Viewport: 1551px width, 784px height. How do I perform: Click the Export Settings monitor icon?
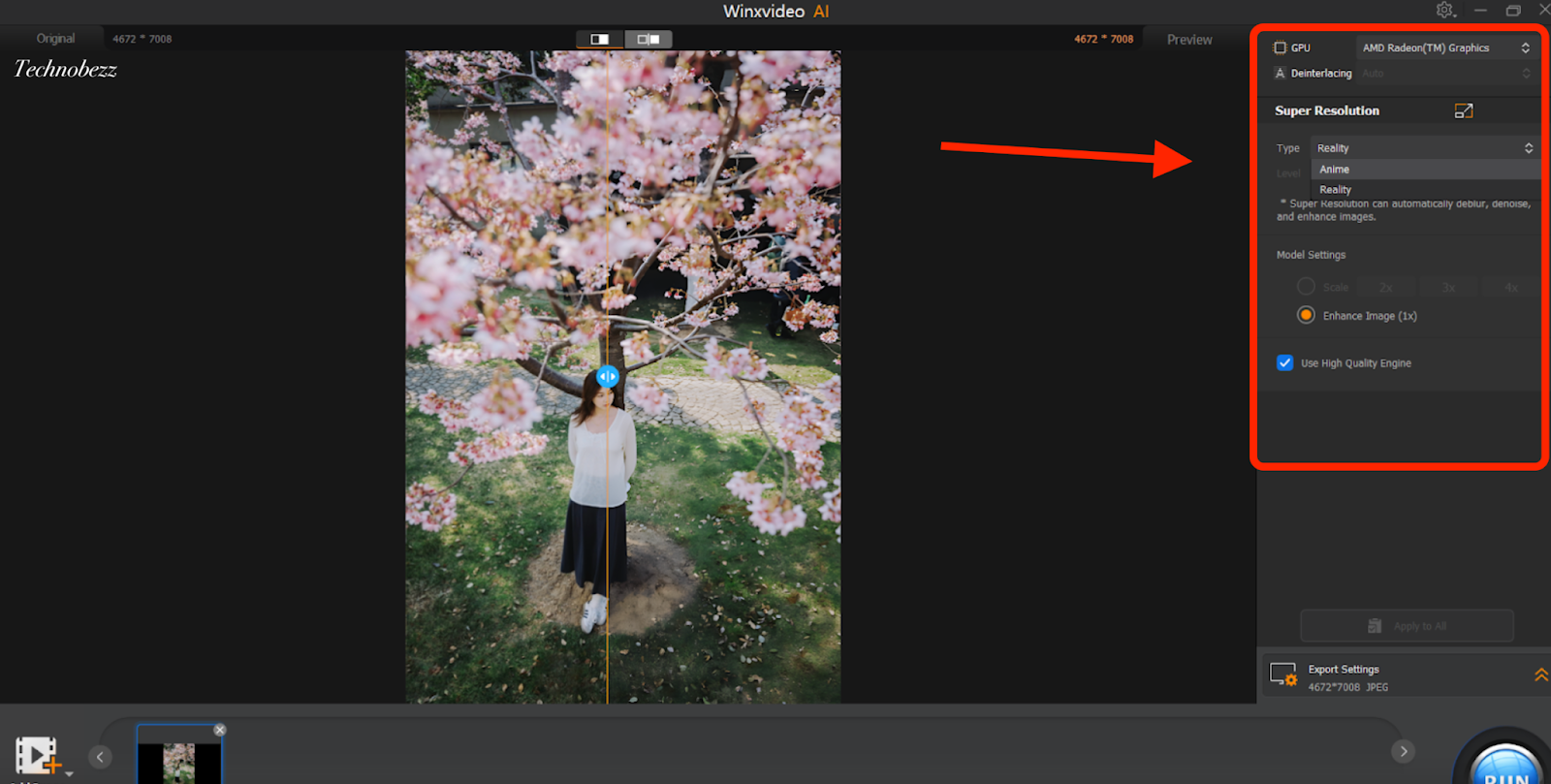pyautogui.click(x=1283, y=674)
